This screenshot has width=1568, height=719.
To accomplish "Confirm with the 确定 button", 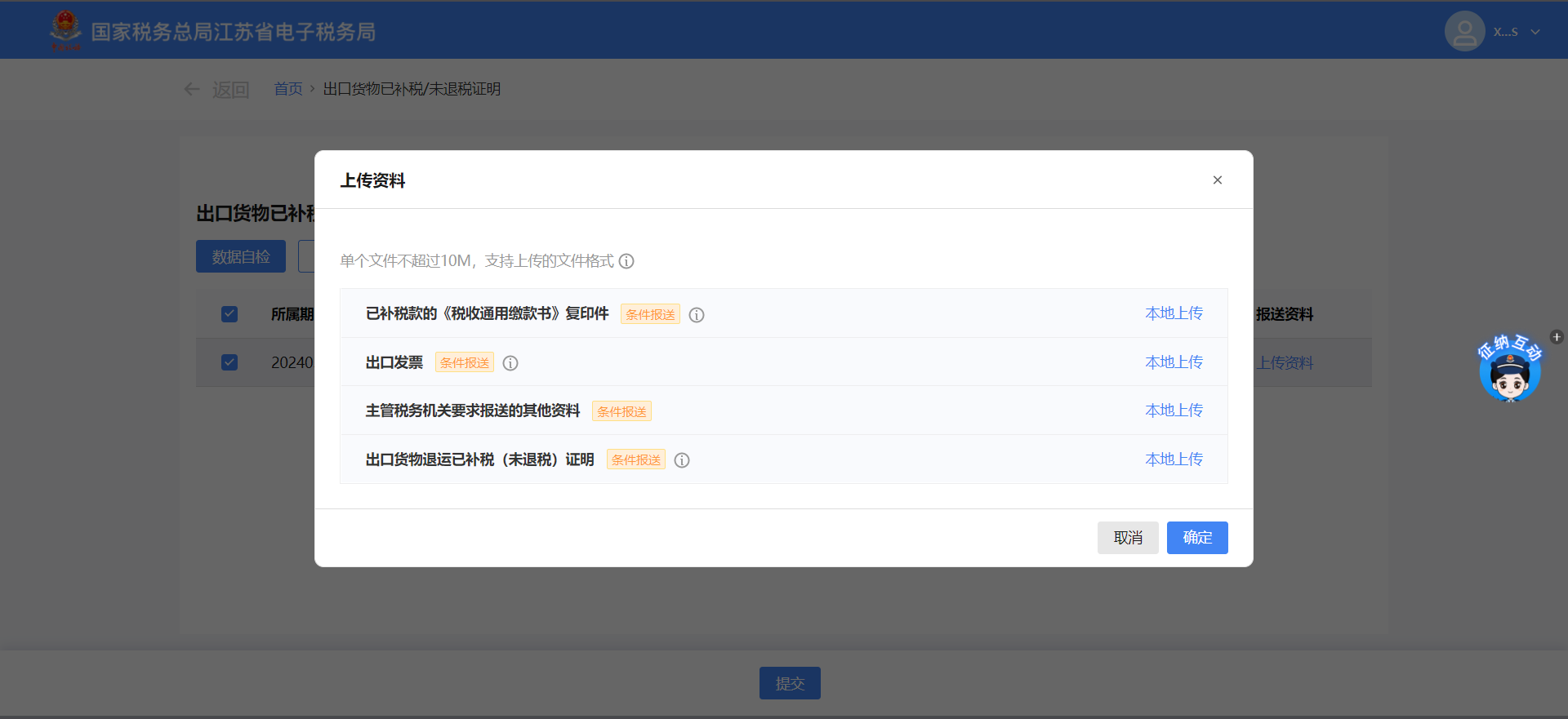I will [x=1196, y=538].
